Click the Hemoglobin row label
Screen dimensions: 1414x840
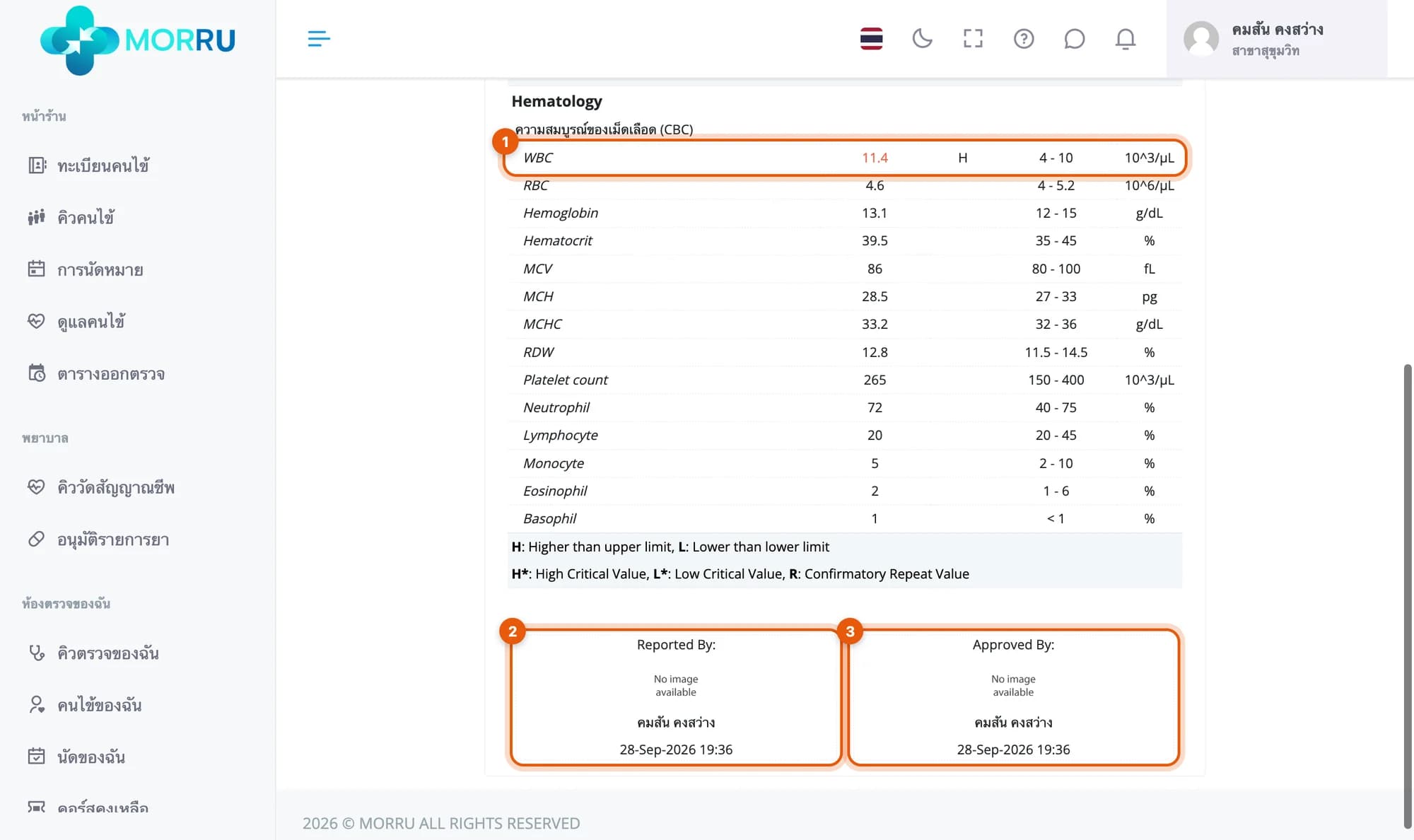(560, 213)
